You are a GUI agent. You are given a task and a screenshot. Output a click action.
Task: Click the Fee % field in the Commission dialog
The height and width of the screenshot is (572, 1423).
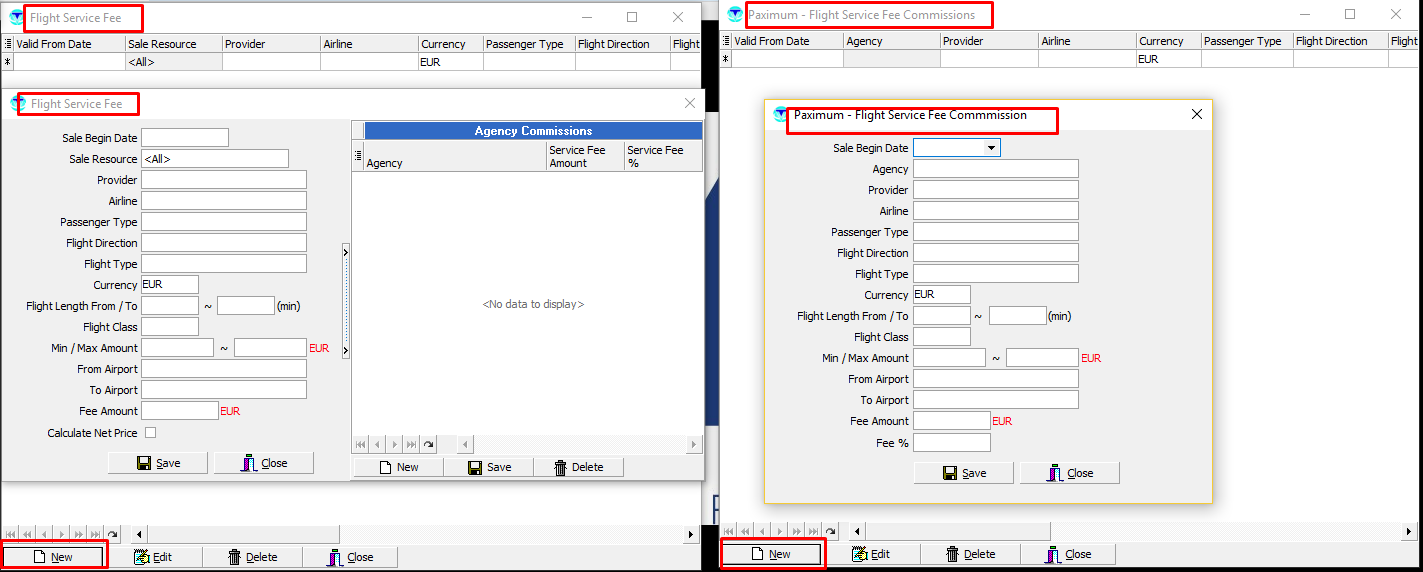click(x=951, y=442)
